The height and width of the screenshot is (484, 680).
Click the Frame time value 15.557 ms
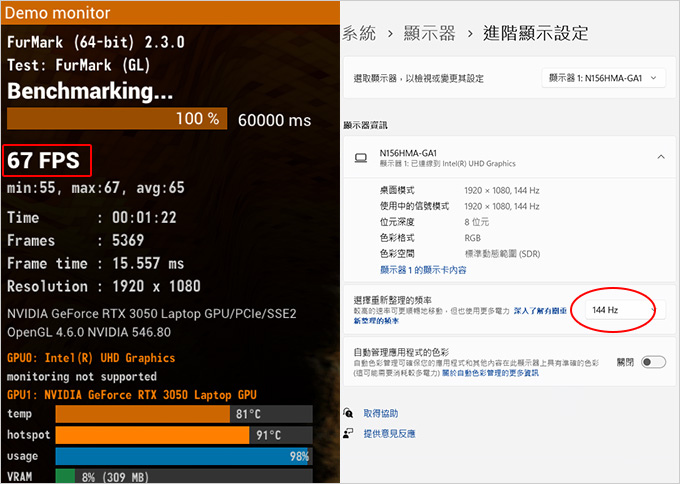(148, 263)
